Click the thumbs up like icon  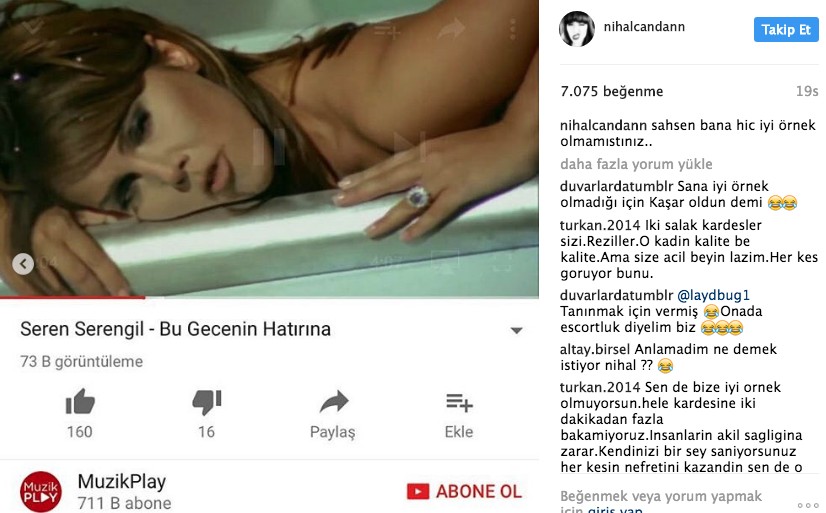(x=80, y=401)
